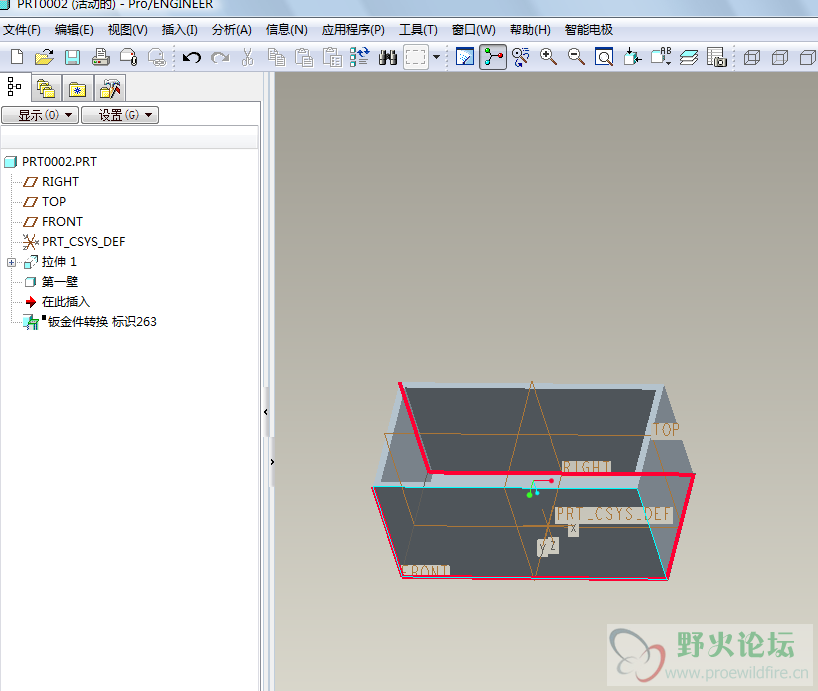The width and height of the screenshot is (818, 691).
Task: Select the 第一壁 feature in model tree
Action: [59, 282]
